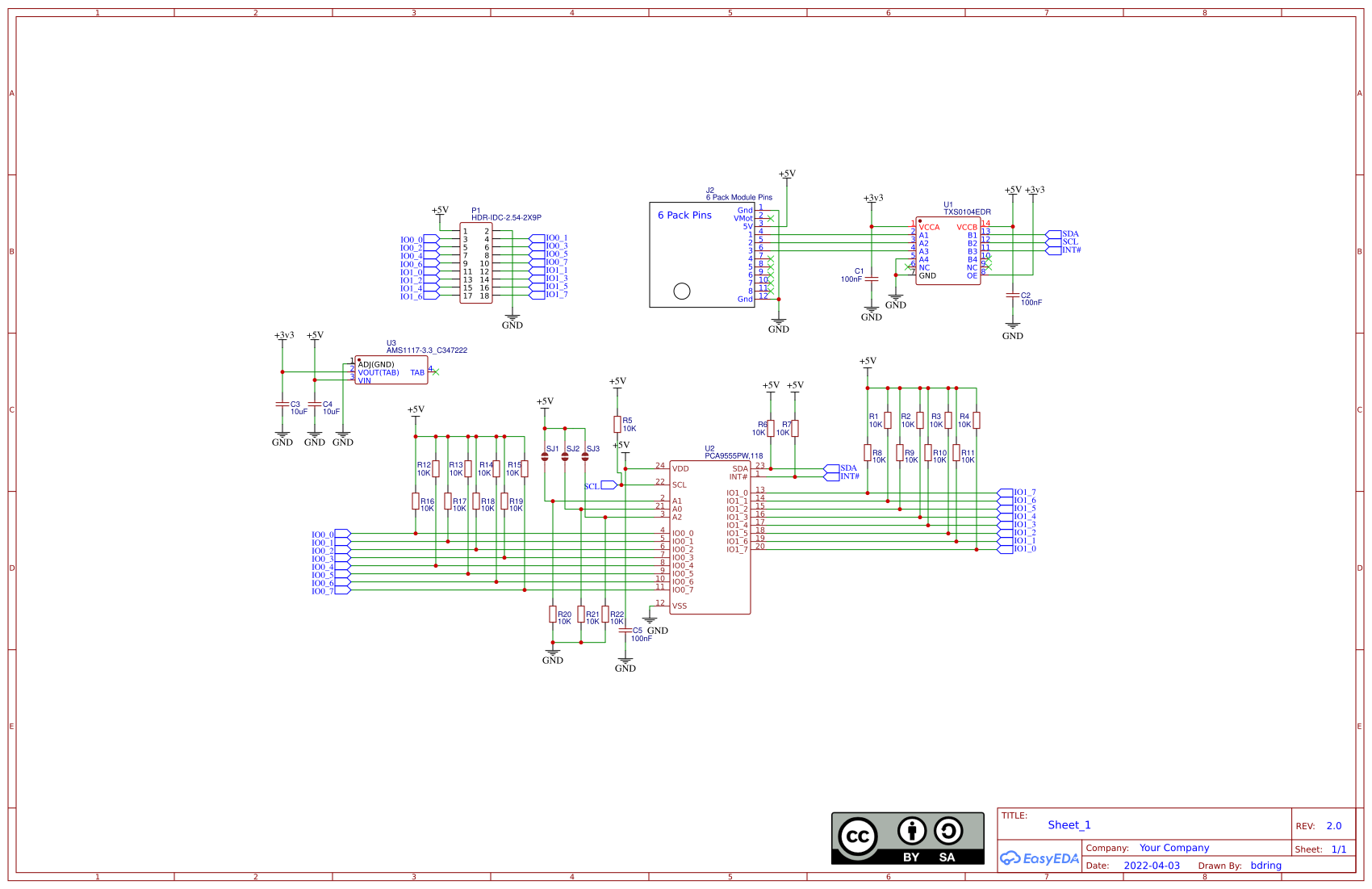
Task: Click the mounting hole on 6 Pack Pins module
Action: click(x=681, y=293)
